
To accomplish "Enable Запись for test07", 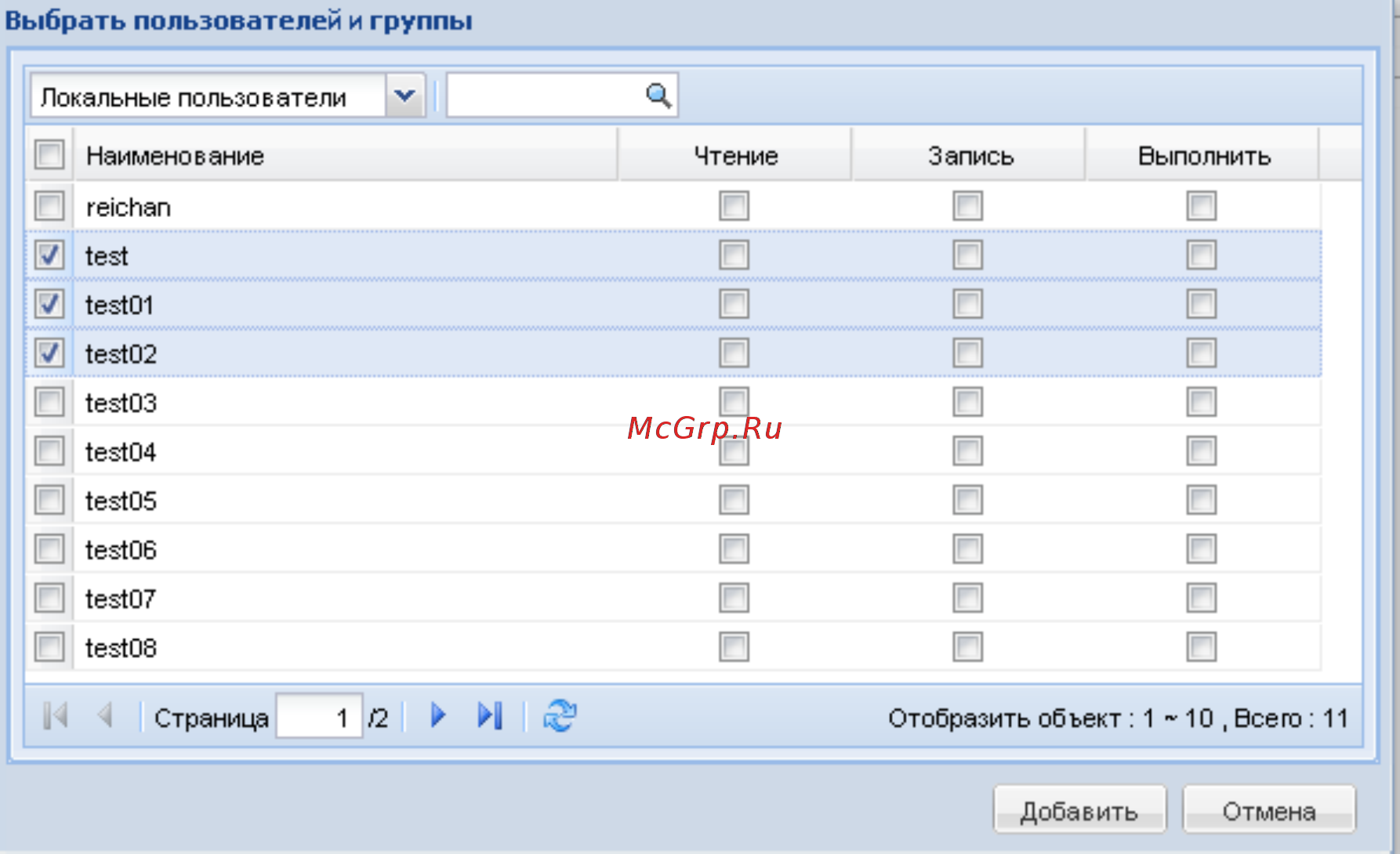I will pos(968,598).
